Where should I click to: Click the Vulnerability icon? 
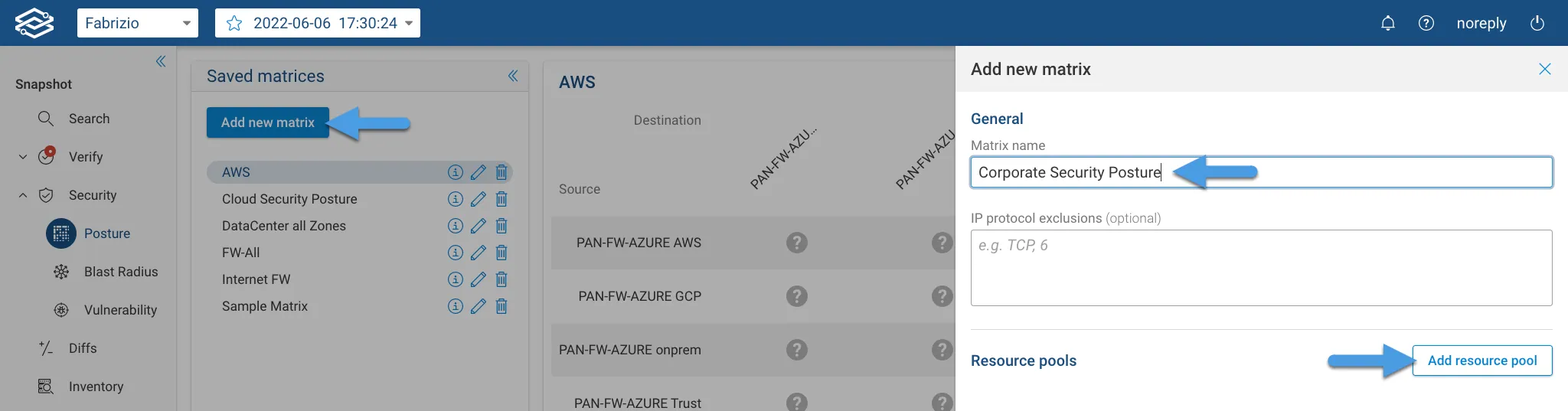coord(61,310)
